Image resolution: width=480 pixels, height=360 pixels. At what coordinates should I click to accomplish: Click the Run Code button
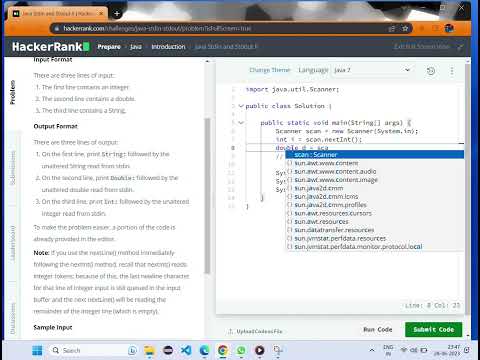tap(378, 329)
